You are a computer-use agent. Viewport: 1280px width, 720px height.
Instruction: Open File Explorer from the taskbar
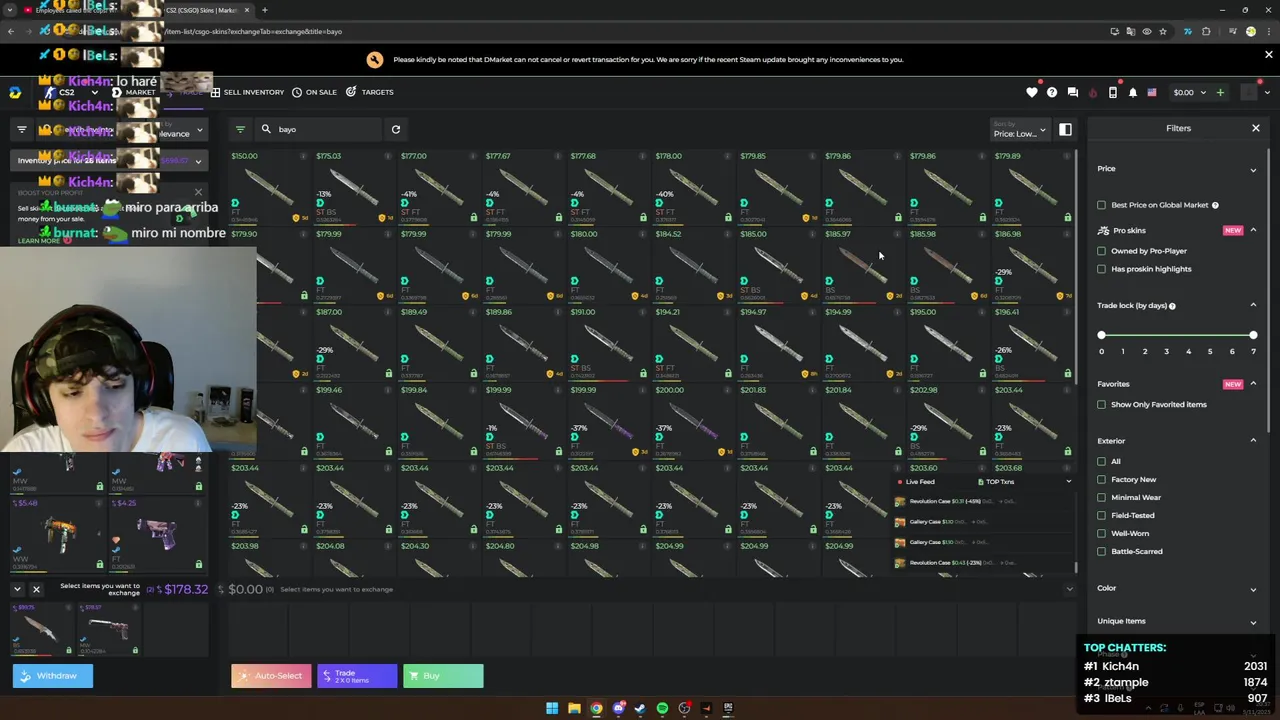(574, 708)
